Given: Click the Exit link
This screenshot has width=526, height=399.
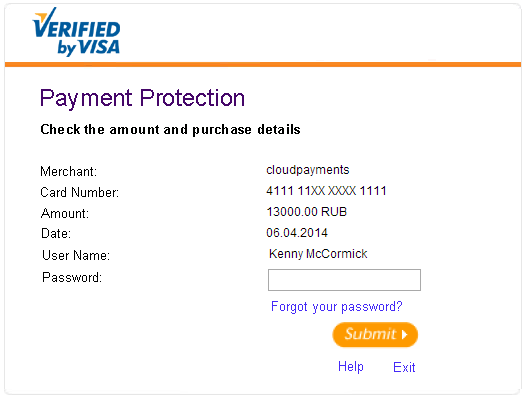Looking at the screenshot, I should point(404,367).
